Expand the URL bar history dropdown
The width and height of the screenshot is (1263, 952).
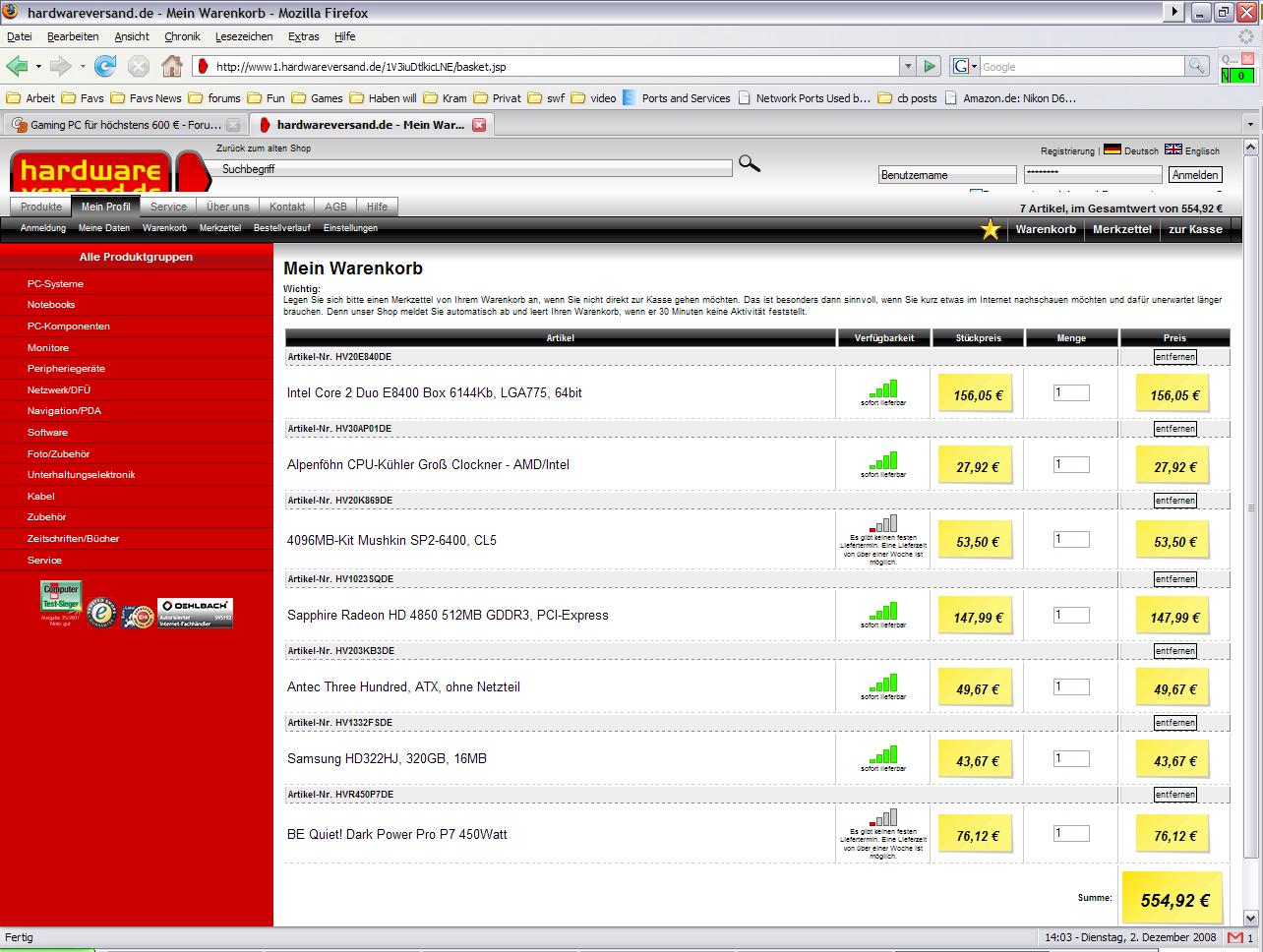click(x=908, y=66)
